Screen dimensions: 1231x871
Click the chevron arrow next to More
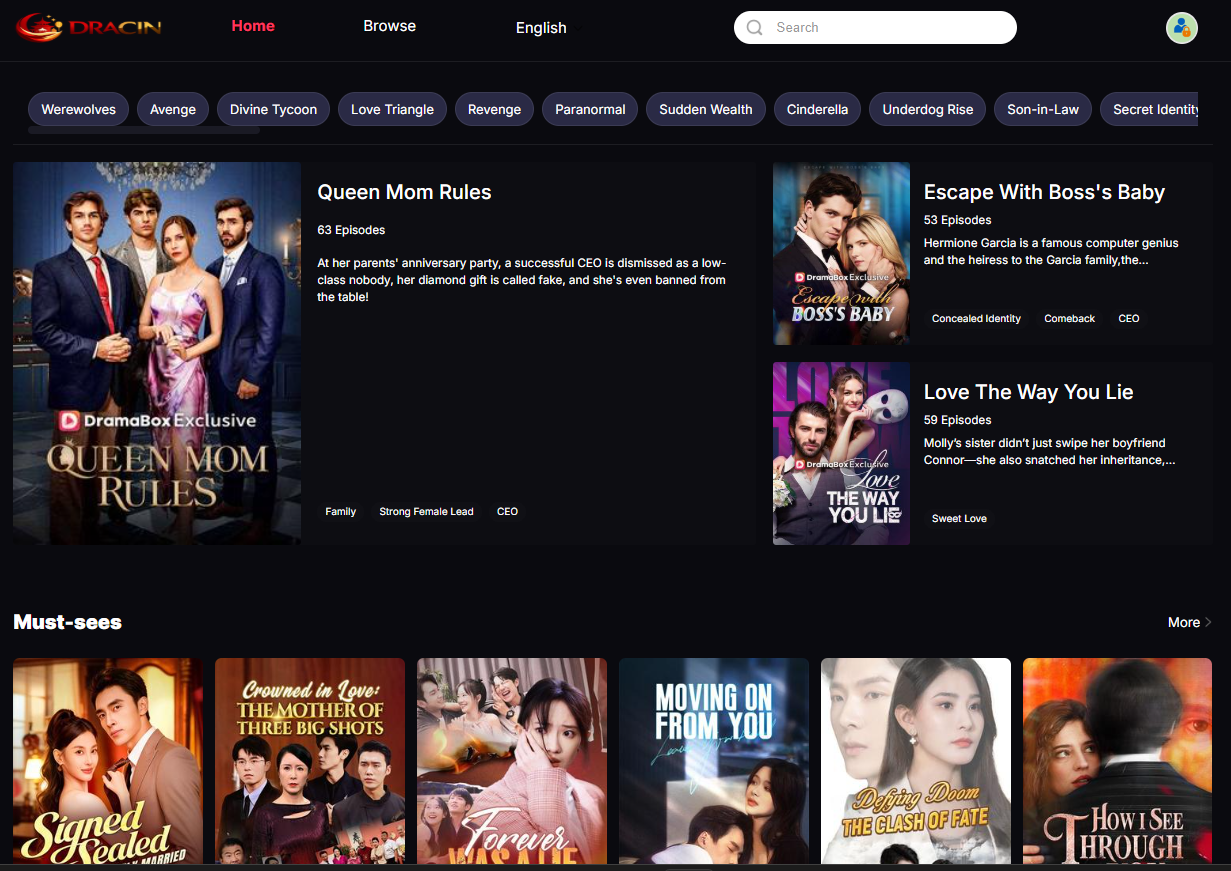click(1208, 622)
